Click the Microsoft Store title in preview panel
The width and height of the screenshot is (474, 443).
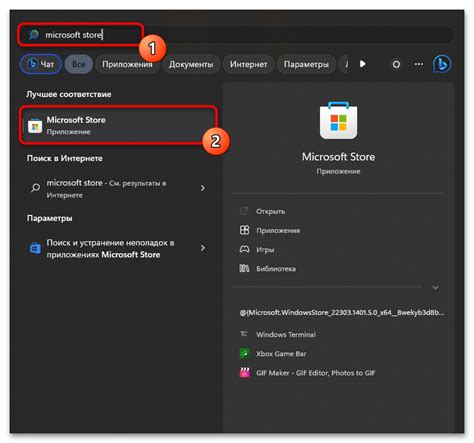tap(338, 157)
